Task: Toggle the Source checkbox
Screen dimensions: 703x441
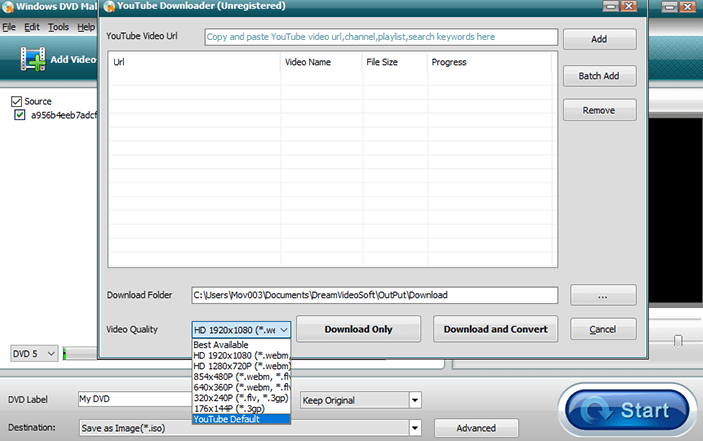Action: tap(17, 101)
